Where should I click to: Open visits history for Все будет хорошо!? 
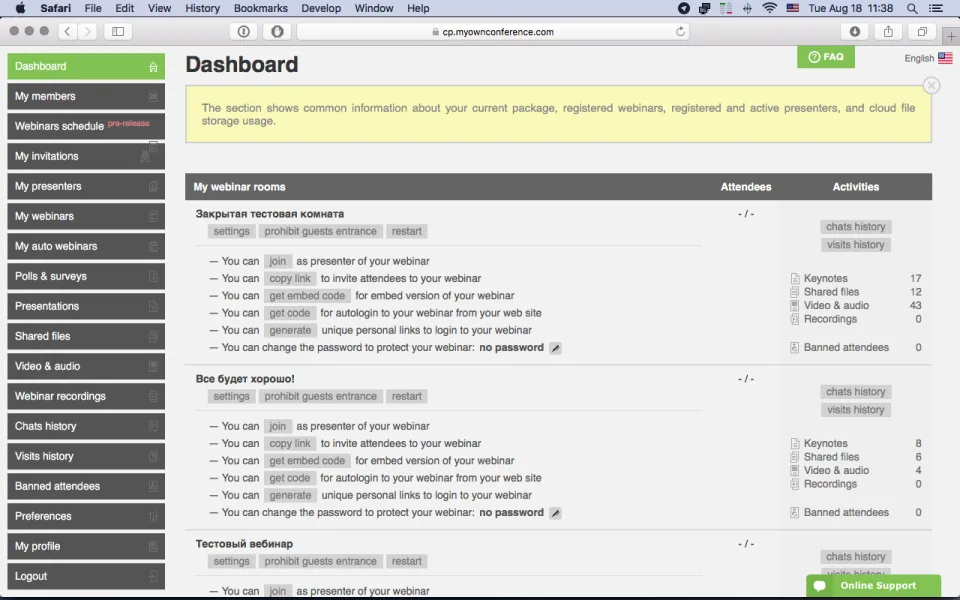click(x=855, y=410)
